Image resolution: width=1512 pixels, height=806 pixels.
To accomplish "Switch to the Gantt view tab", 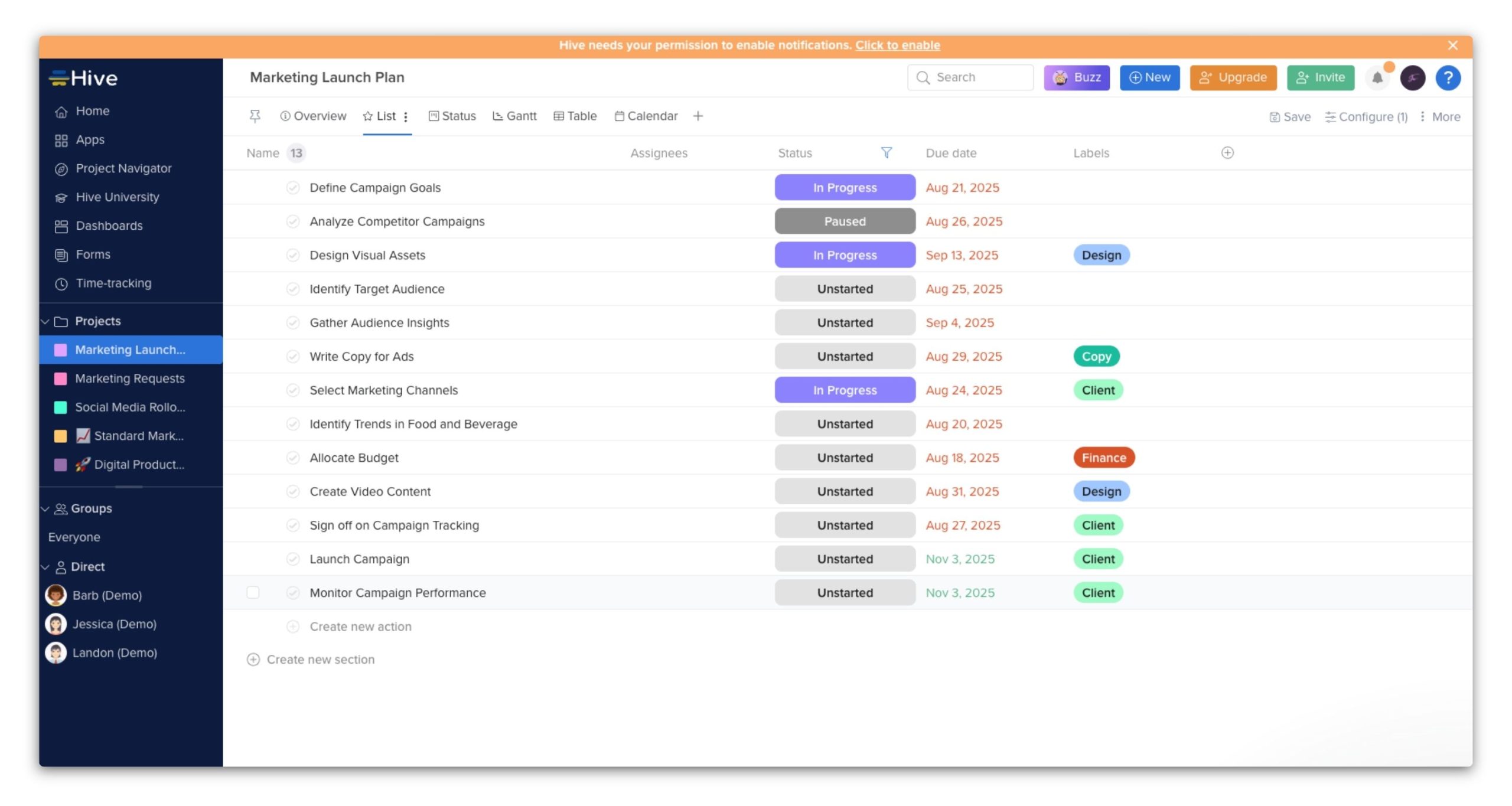I will pyautogui.click(x=514, y=116).
